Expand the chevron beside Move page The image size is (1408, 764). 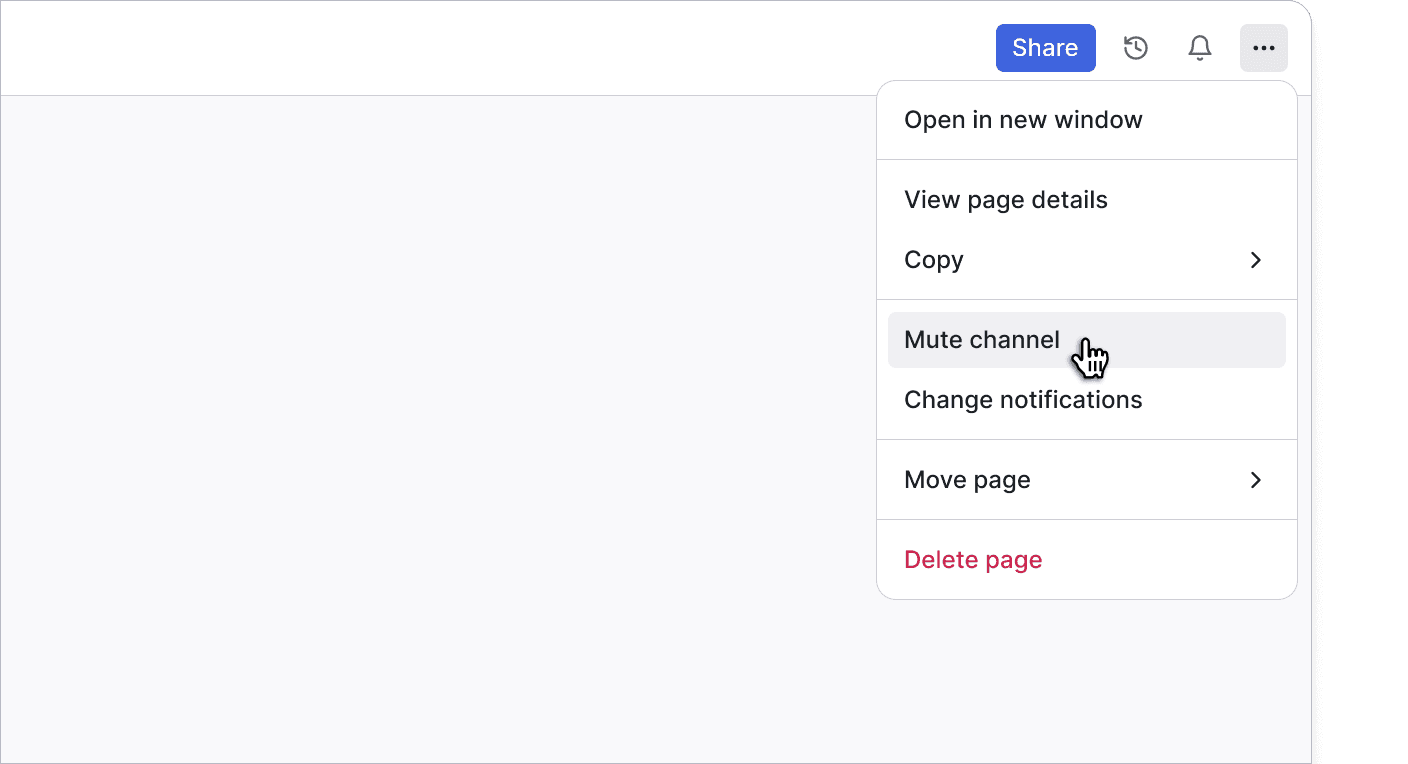click(x=1256, y=480)
